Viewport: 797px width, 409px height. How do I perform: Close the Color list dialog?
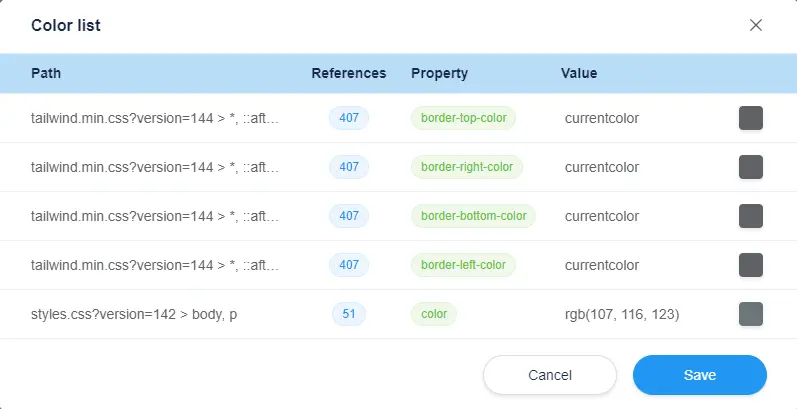point(756,25)
